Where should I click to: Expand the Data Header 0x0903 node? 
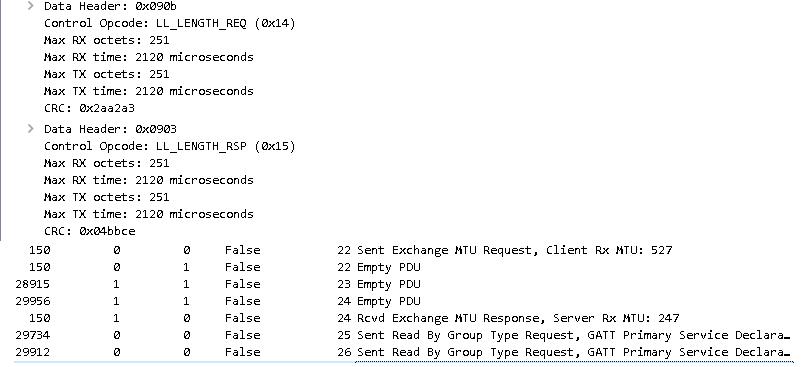pyautogui.click(x=31, y=128)
